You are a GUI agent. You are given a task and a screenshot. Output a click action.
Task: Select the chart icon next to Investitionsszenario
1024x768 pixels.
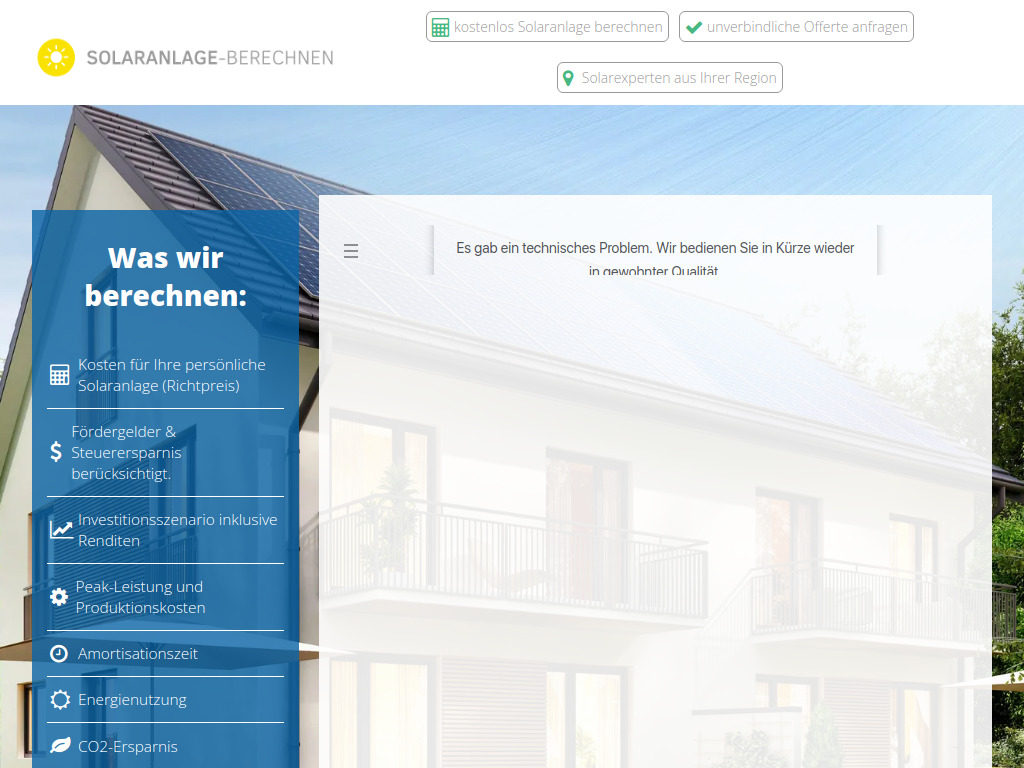pyautogui.click(x=59, y=529)
